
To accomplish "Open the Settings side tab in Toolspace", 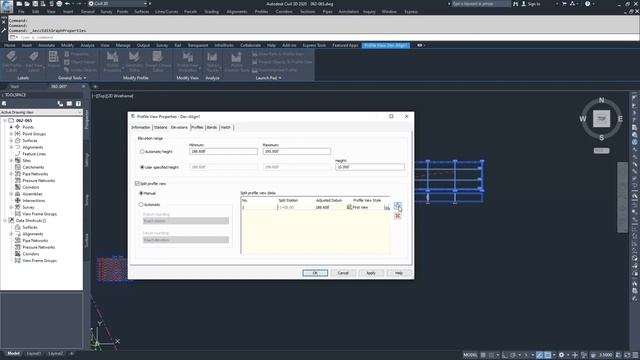I will click(87, 160).
